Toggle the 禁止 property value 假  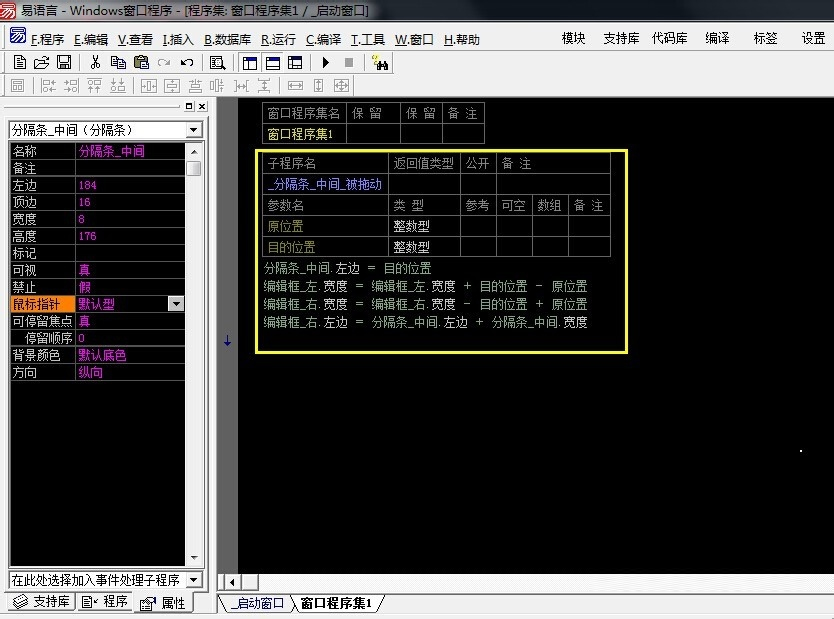pos(130,288)
